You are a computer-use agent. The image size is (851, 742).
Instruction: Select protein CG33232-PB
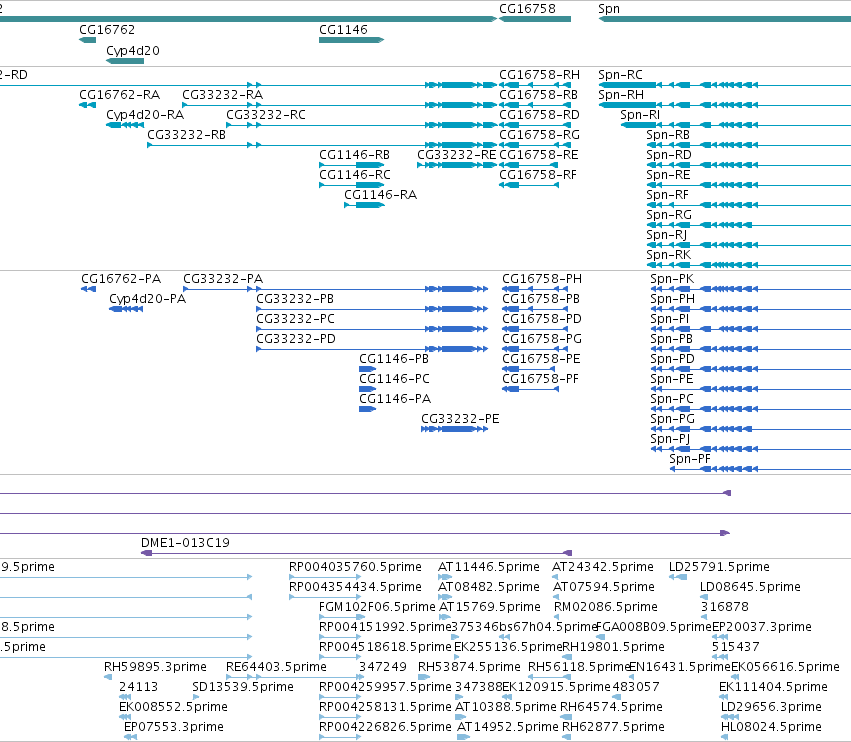pyautogui.click(x=295, y=299)
